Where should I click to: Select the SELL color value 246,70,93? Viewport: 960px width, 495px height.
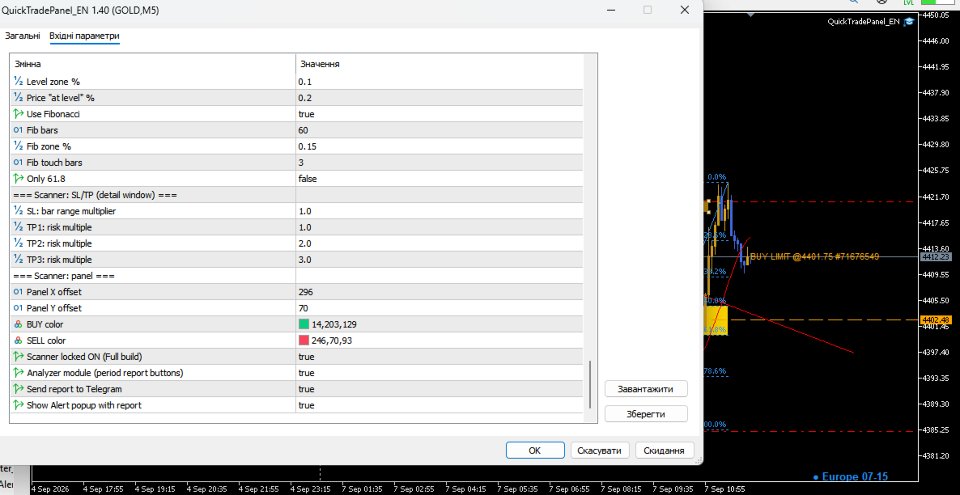[x=332, y=341]
